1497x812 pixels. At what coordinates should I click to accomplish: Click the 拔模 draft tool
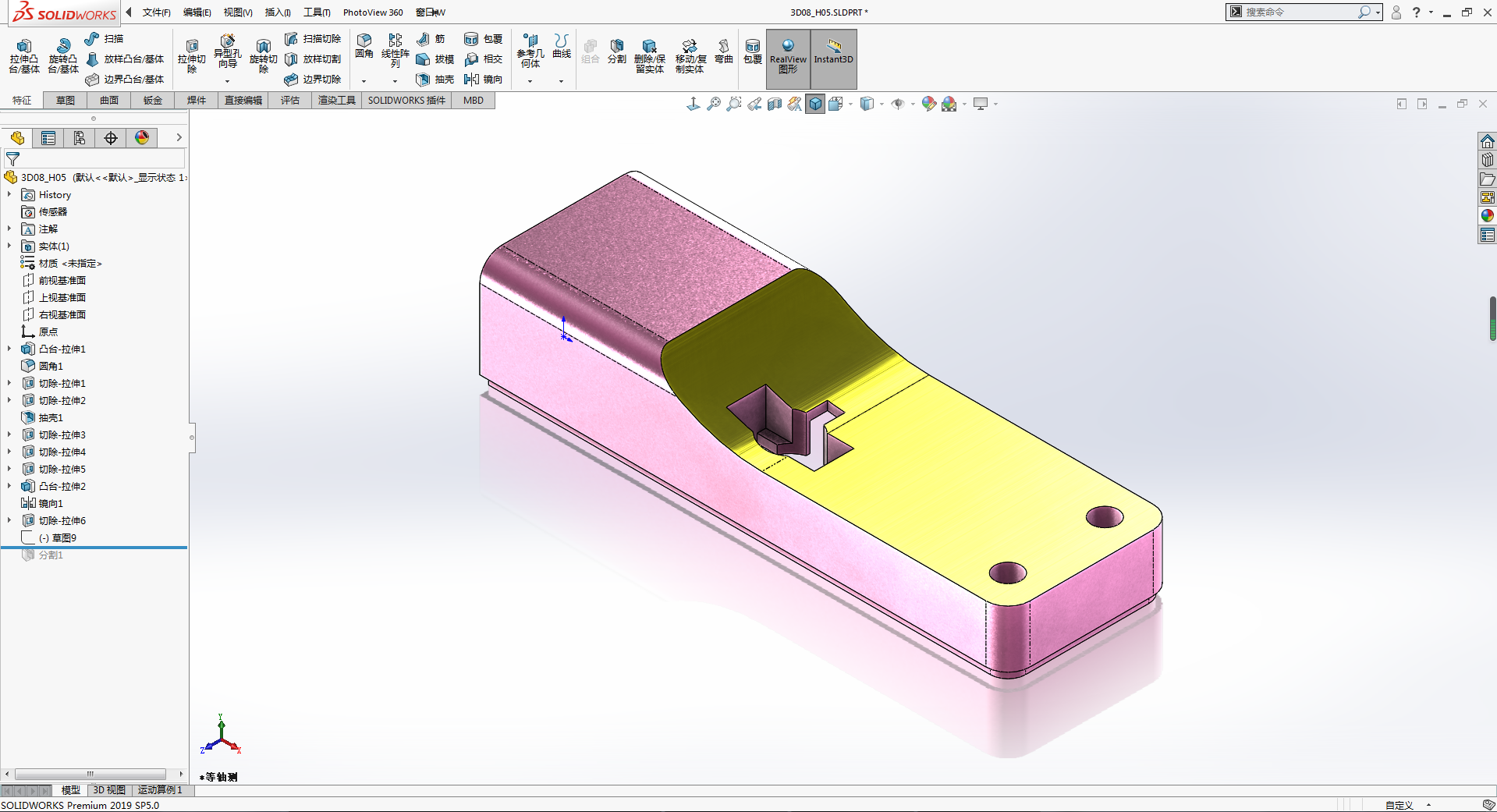(x=435, y=59)
